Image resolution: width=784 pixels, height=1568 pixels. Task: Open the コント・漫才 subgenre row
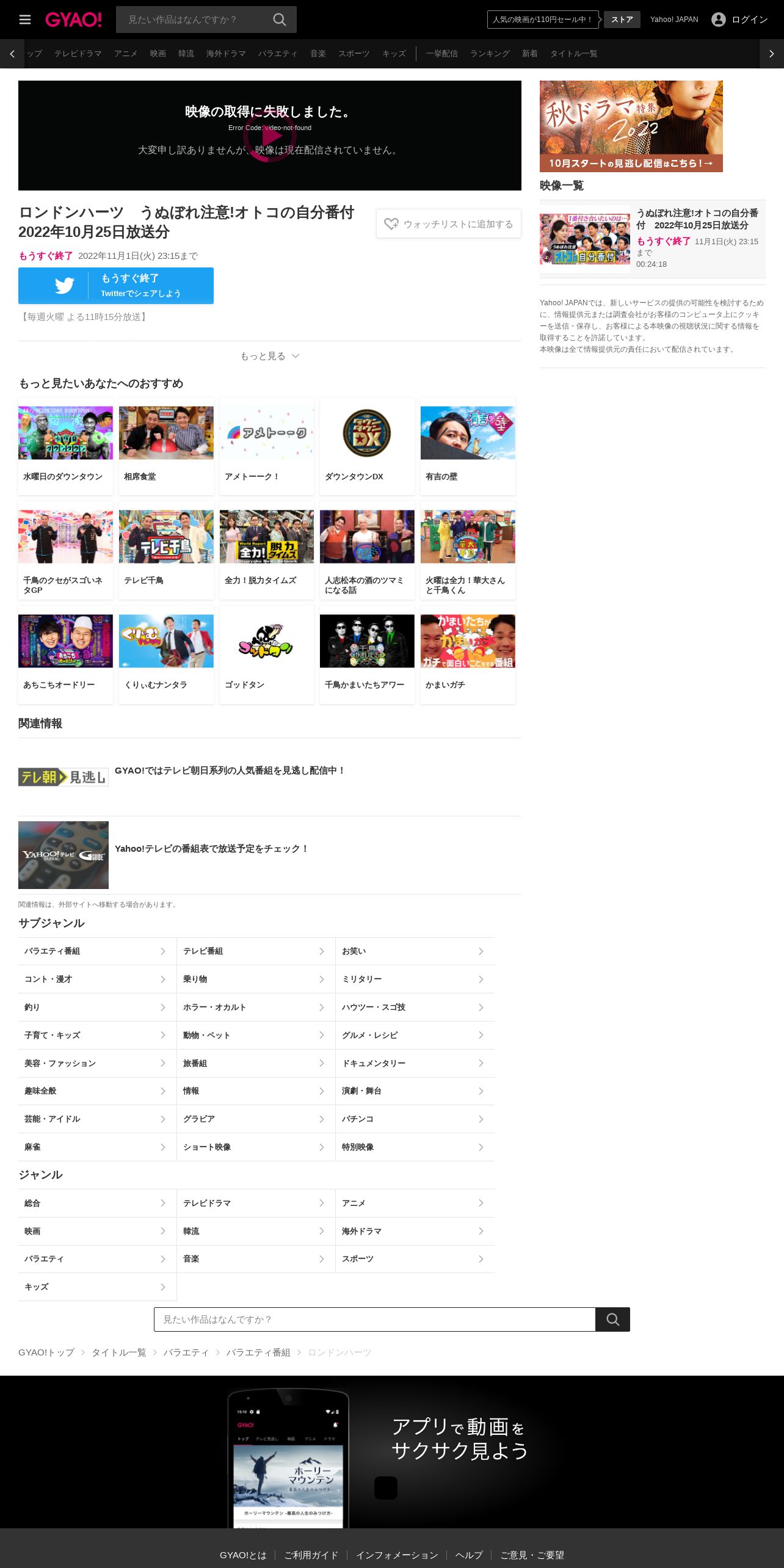[97, 979]
